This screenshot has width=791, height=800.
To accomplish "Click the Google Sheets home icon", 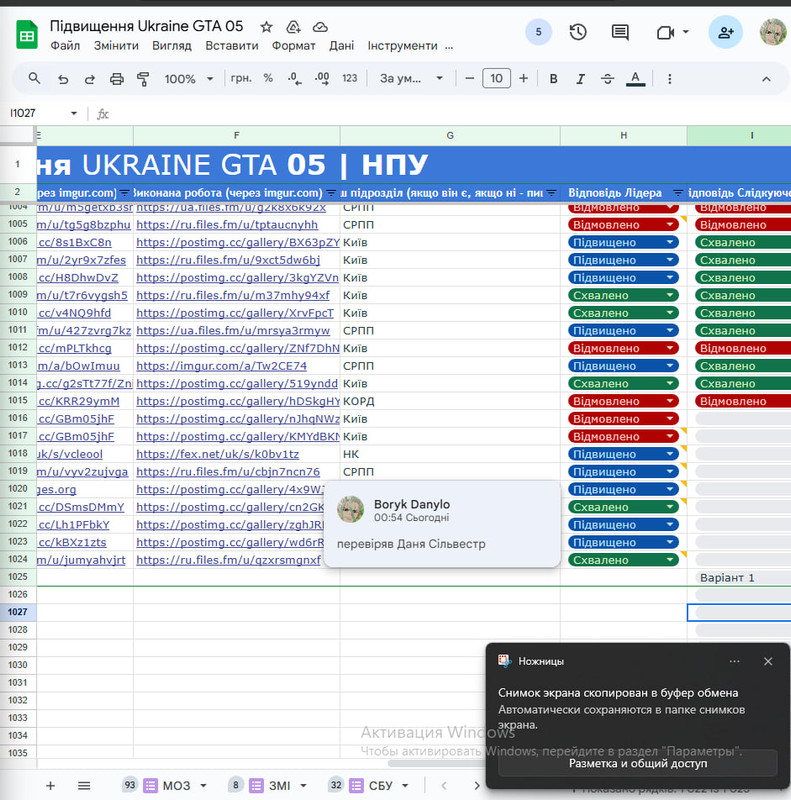I will [27, 35].
